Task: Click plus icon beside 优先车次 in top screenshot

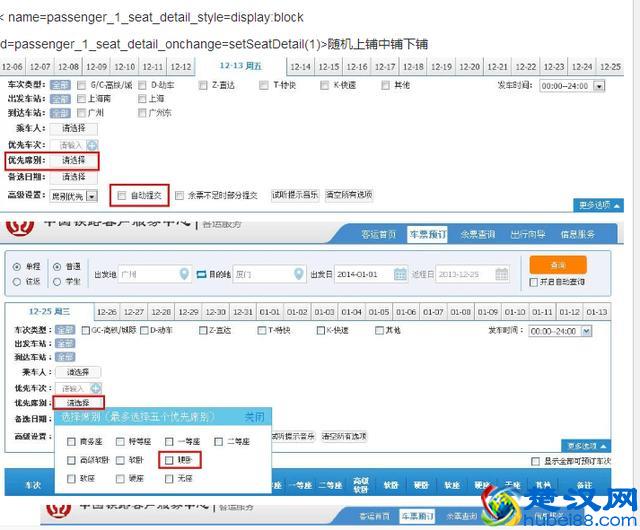Action: click(92, 145)
